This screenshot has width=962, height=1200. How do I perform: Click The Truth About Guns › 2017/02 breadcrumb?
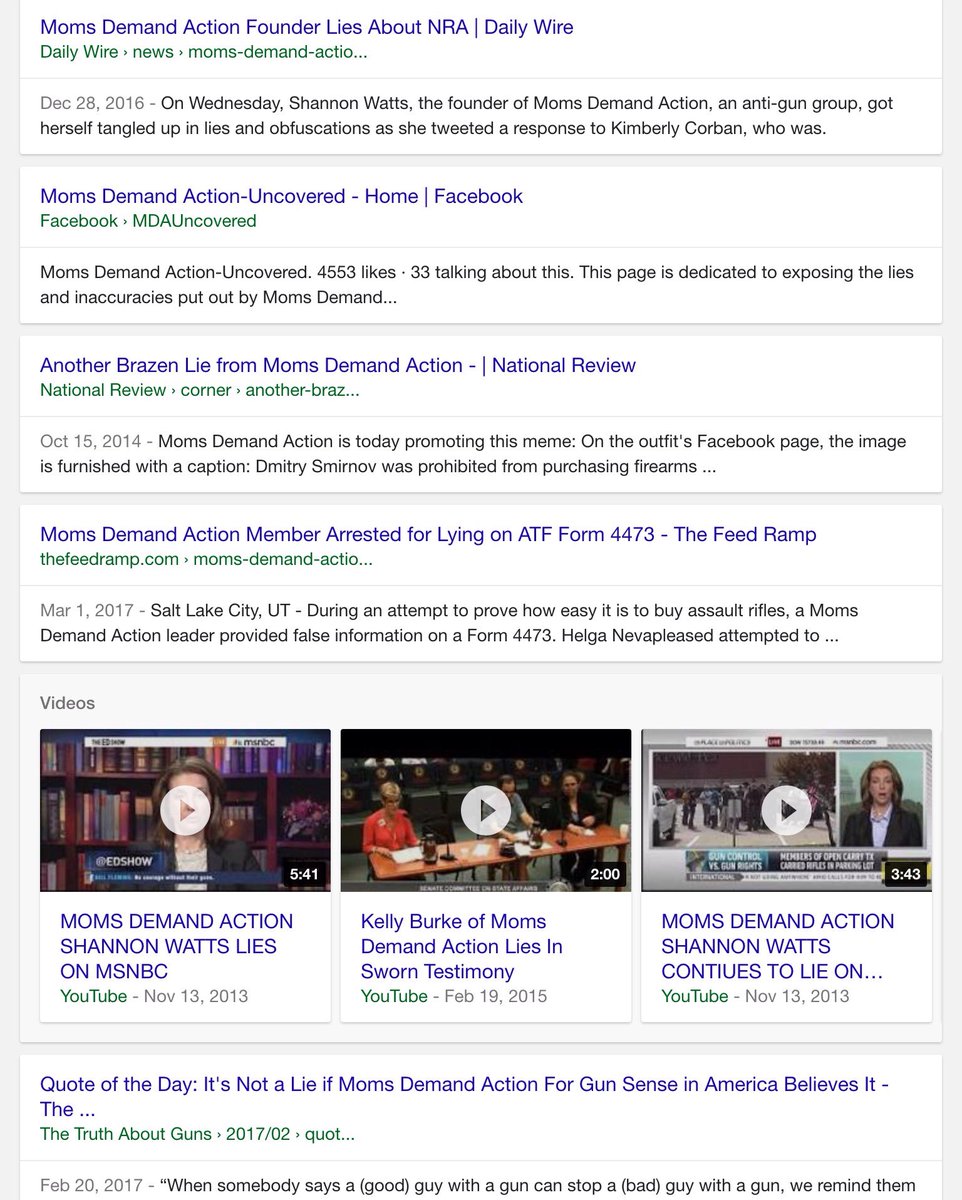pyautogui.click(x=197, y=1134)
